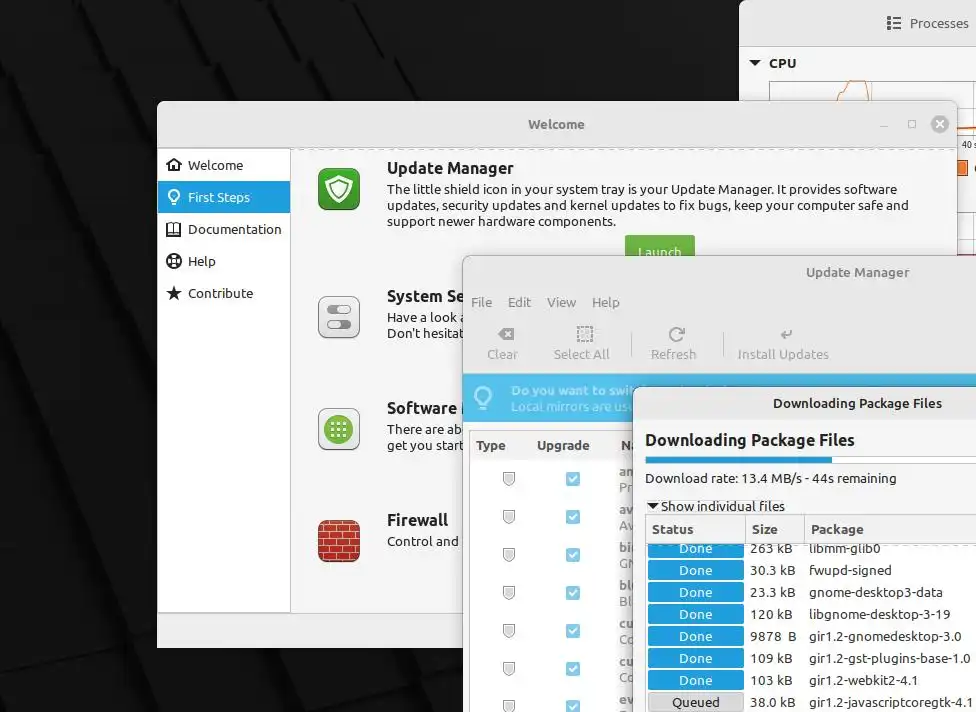Click the Select All toolbar icon

(x=584, y=334)
